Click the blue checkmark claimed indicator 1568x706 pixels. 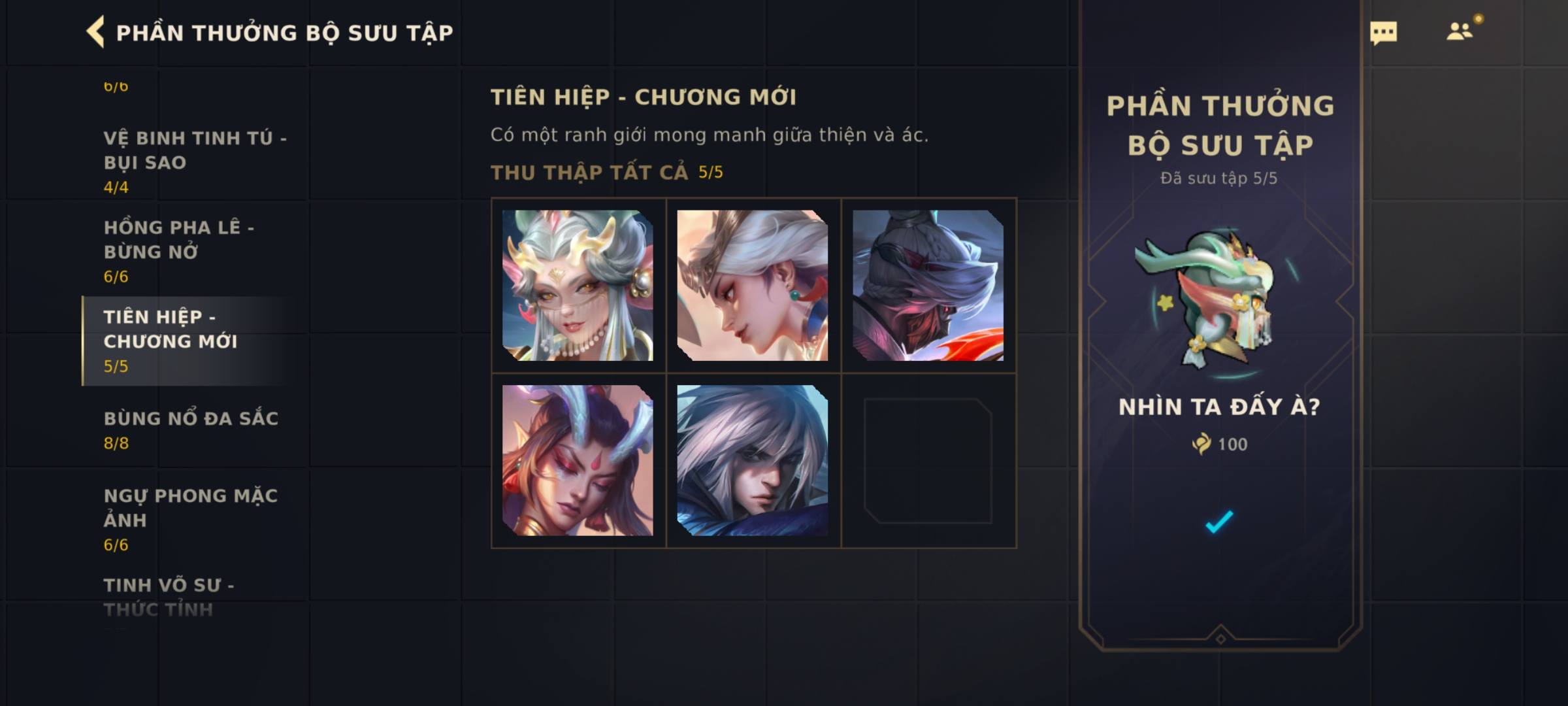point(1219,521)
